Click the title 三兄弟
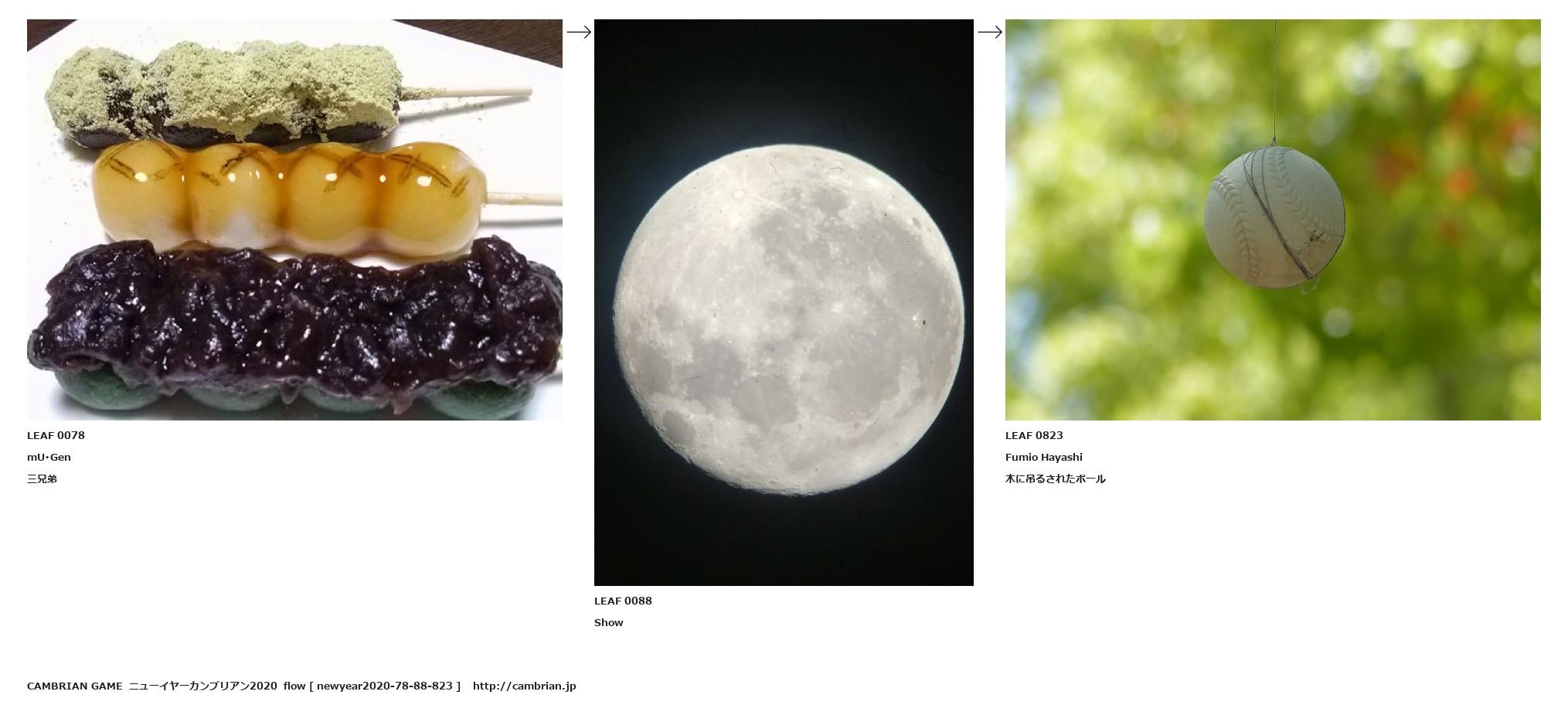The image size is (1568, 705). 42,479
